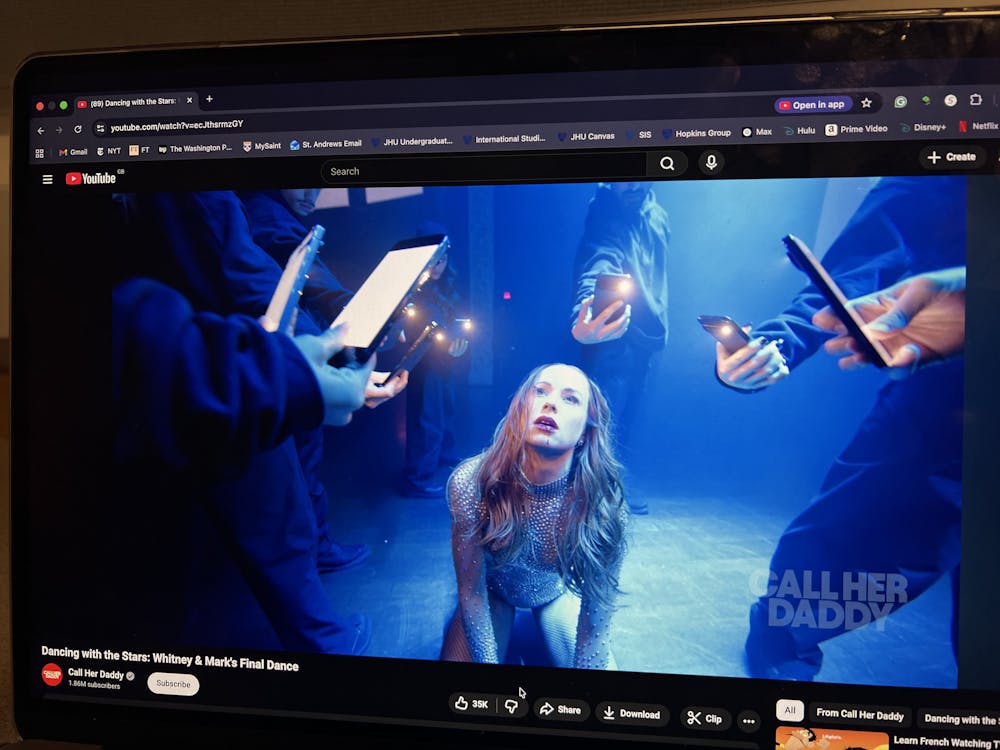
Task: Select the 'From Call Her Daddy' filter chip
Action: (859, 715)
